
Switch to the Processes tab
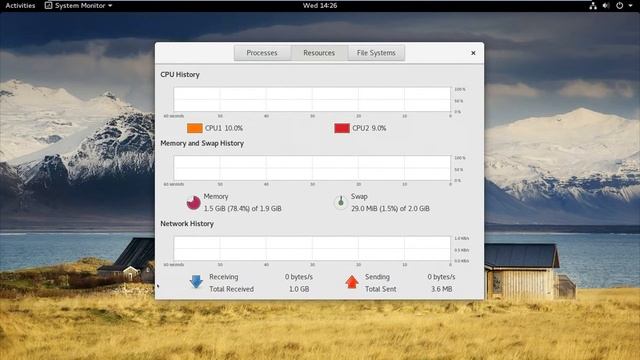pos(262,53)
